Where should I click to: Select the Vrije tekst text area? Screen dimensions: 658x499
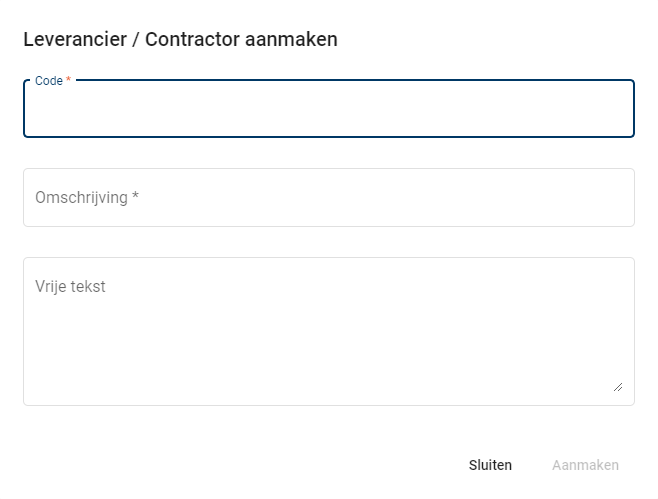coord(328,331)
